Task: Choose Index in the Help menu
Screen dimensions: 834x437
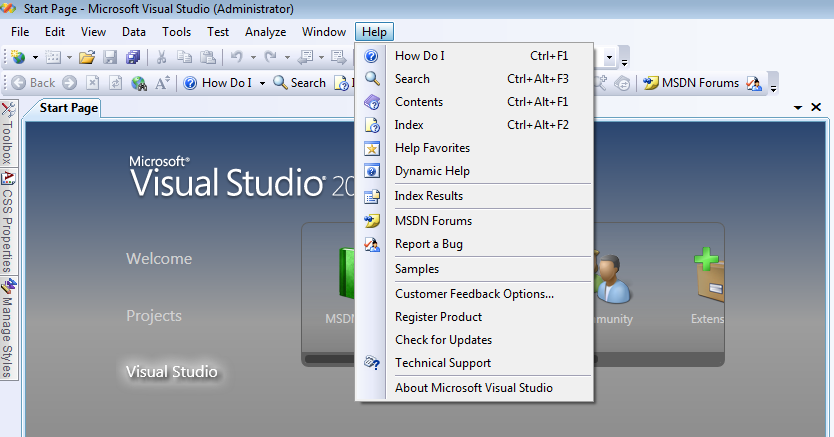Action: click(x=474, y=125)
